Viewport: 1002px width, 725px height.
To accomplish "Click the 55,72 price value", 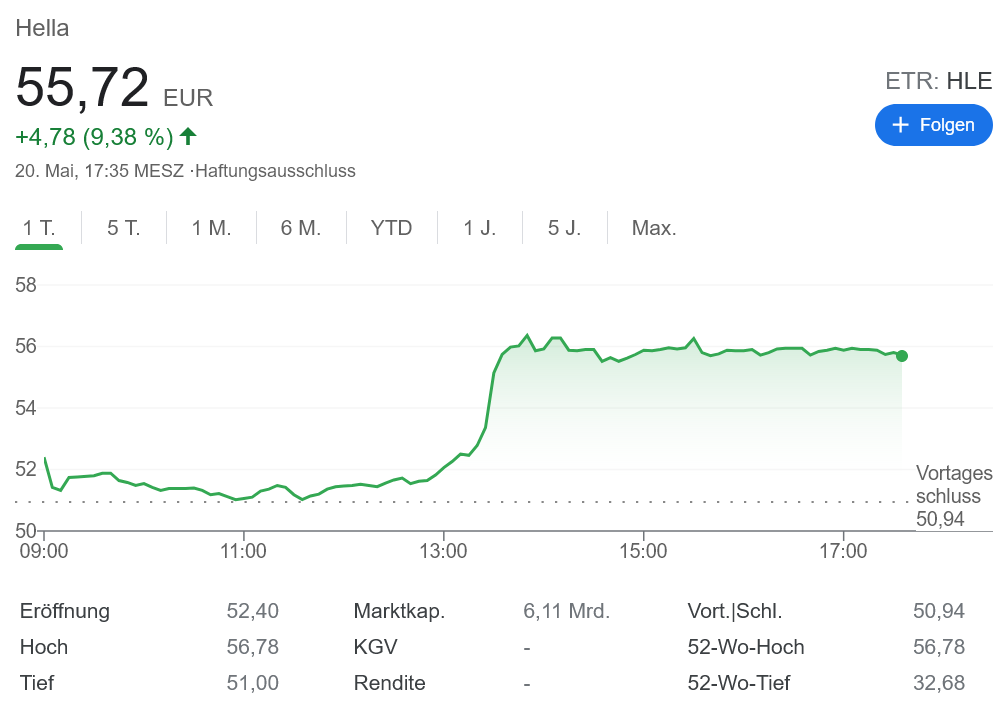I will point(82,88).
